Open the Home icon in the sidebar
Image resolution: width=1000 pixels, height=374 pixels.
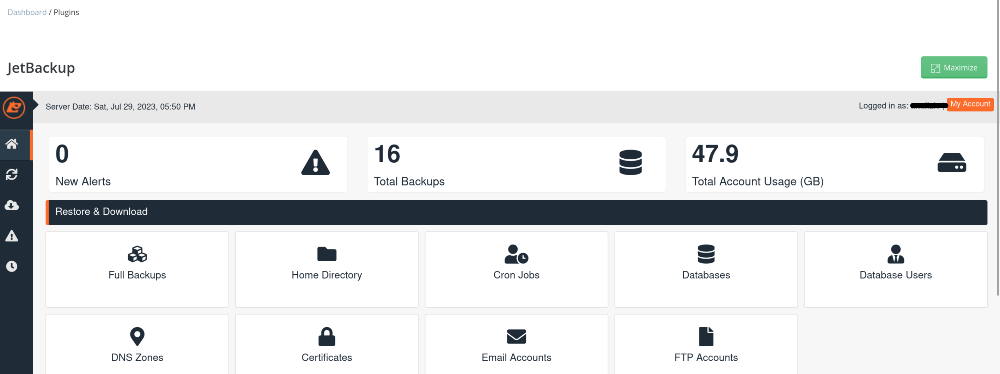(11, 144)
